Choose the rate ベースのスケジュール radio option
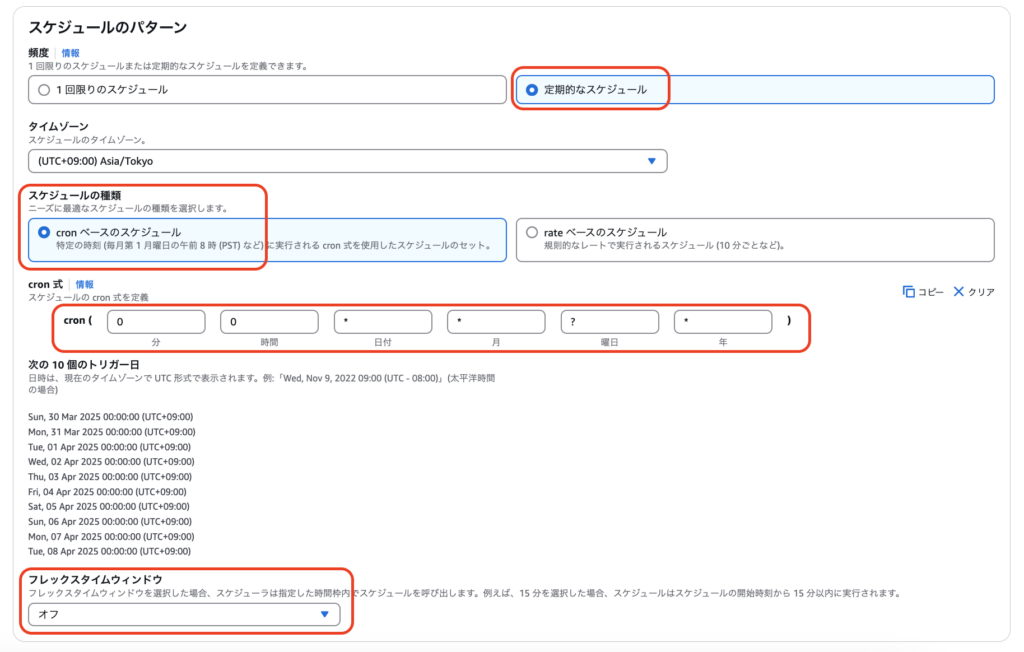This screenshot has height=652, width=1024. [x=531, y=232]
